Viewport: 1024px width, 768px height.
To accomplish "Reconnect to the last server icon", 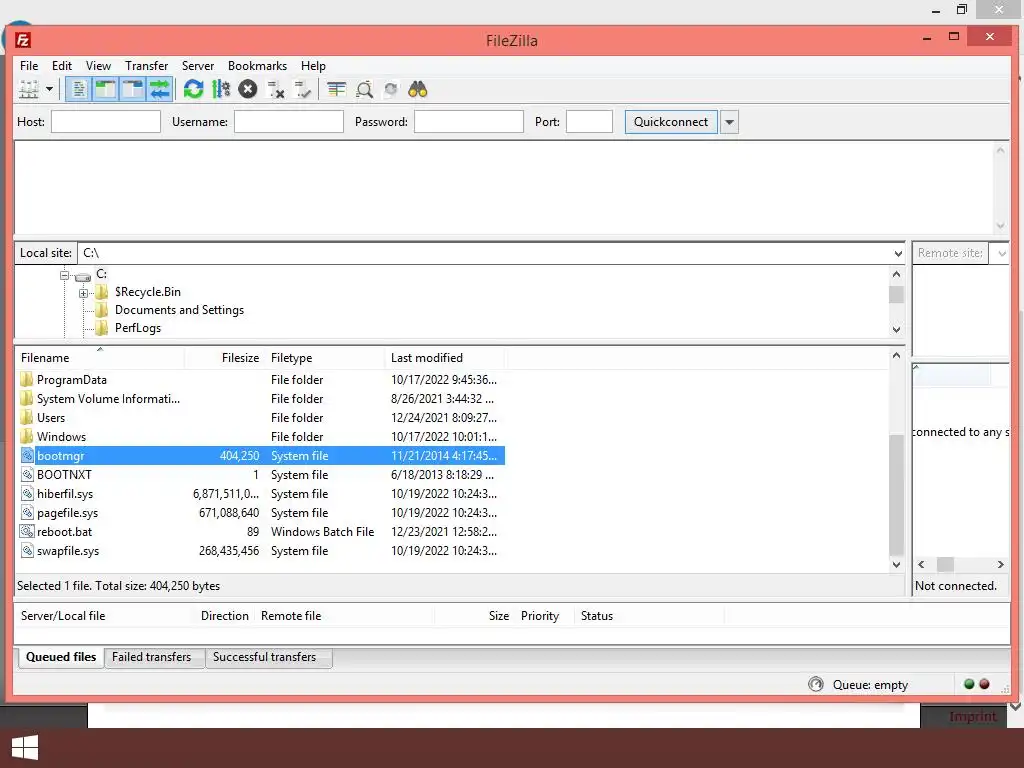I will click(x=302, y=89).
